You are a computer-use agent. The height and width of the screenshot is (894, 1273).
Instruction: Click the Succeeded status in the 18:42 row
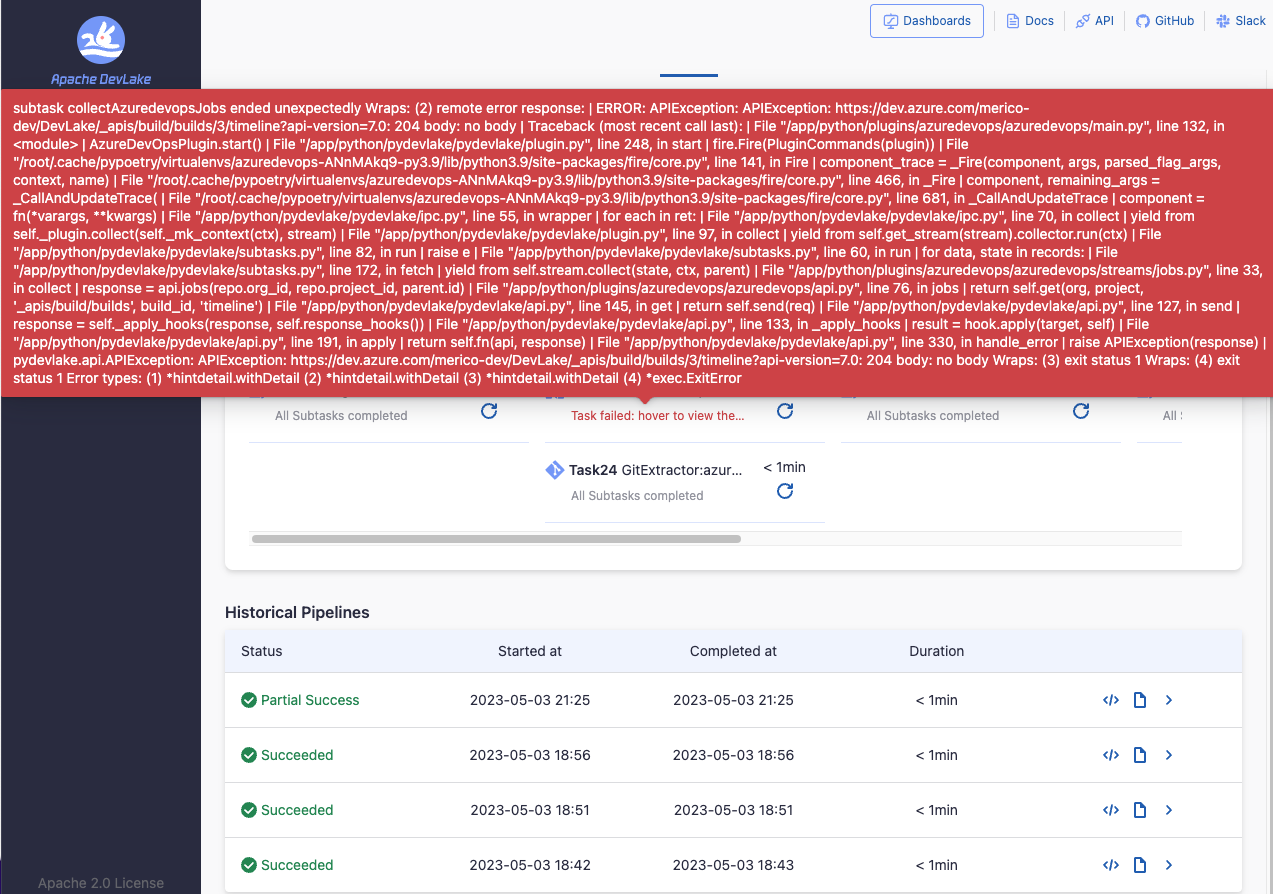point(297,865)
